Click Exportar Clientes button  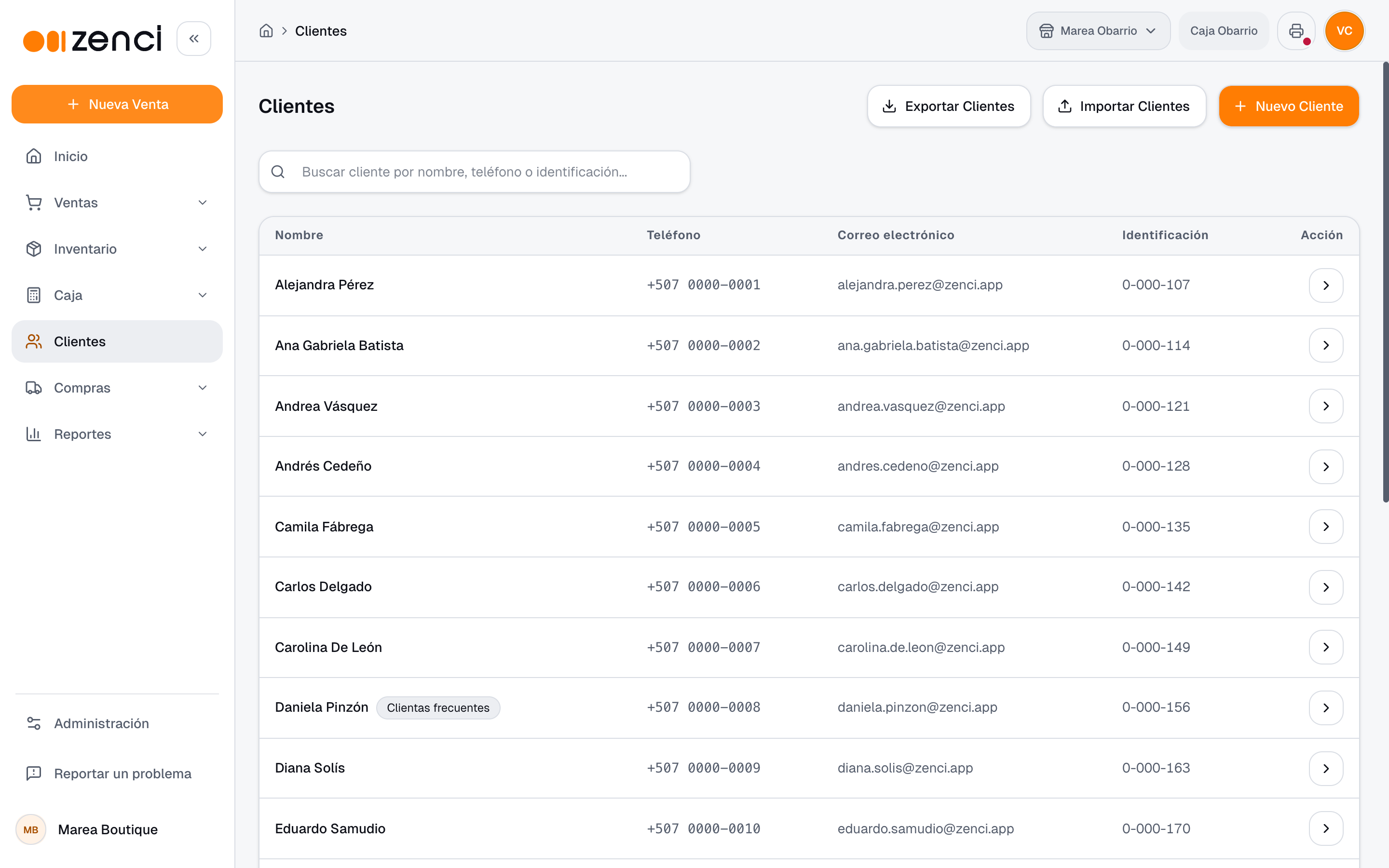tap(949, 106)
